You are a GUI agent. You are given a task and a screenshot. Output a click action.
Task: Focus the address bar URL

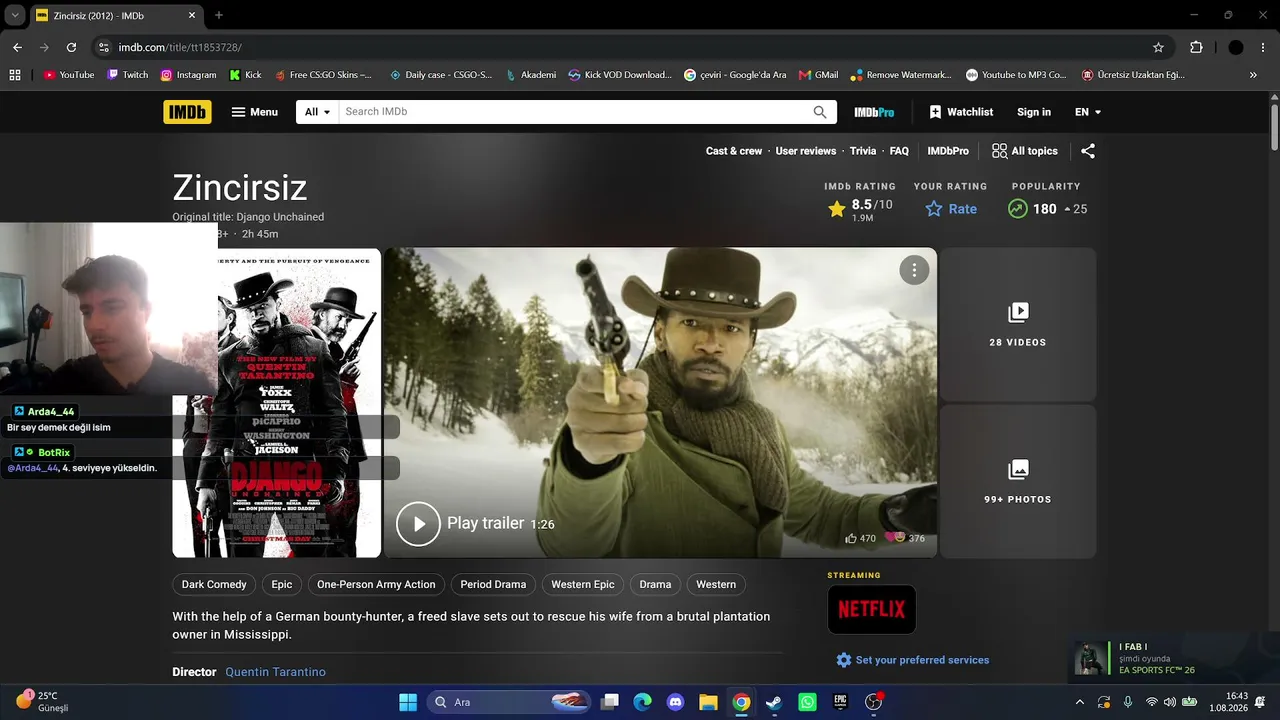point(180,47)
